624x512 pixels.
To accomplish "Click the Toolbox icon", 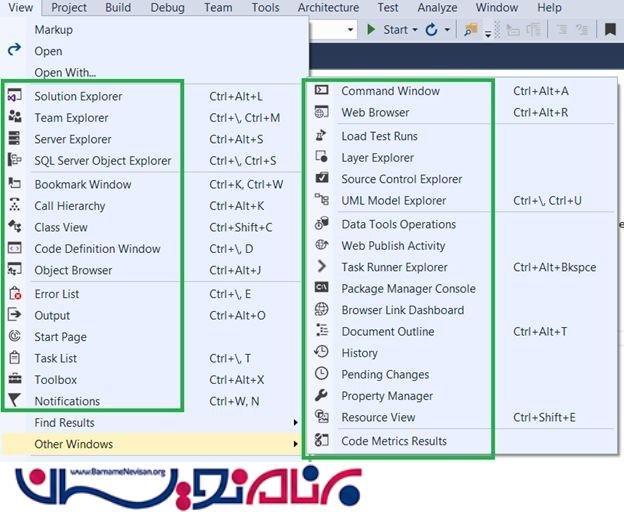I will coord(15,378).
